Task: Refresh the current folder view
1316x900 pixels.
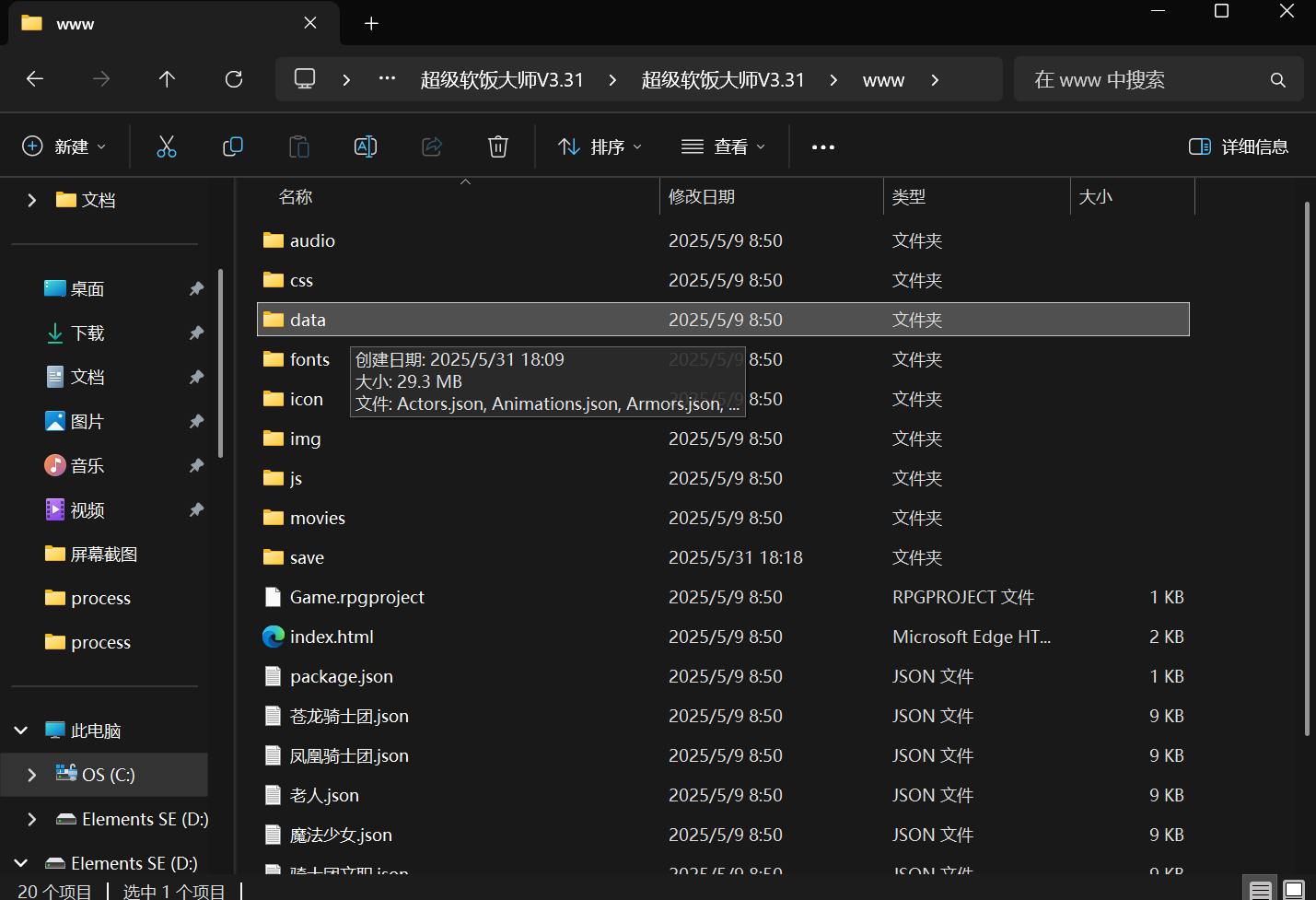Action: coord(234,79)
